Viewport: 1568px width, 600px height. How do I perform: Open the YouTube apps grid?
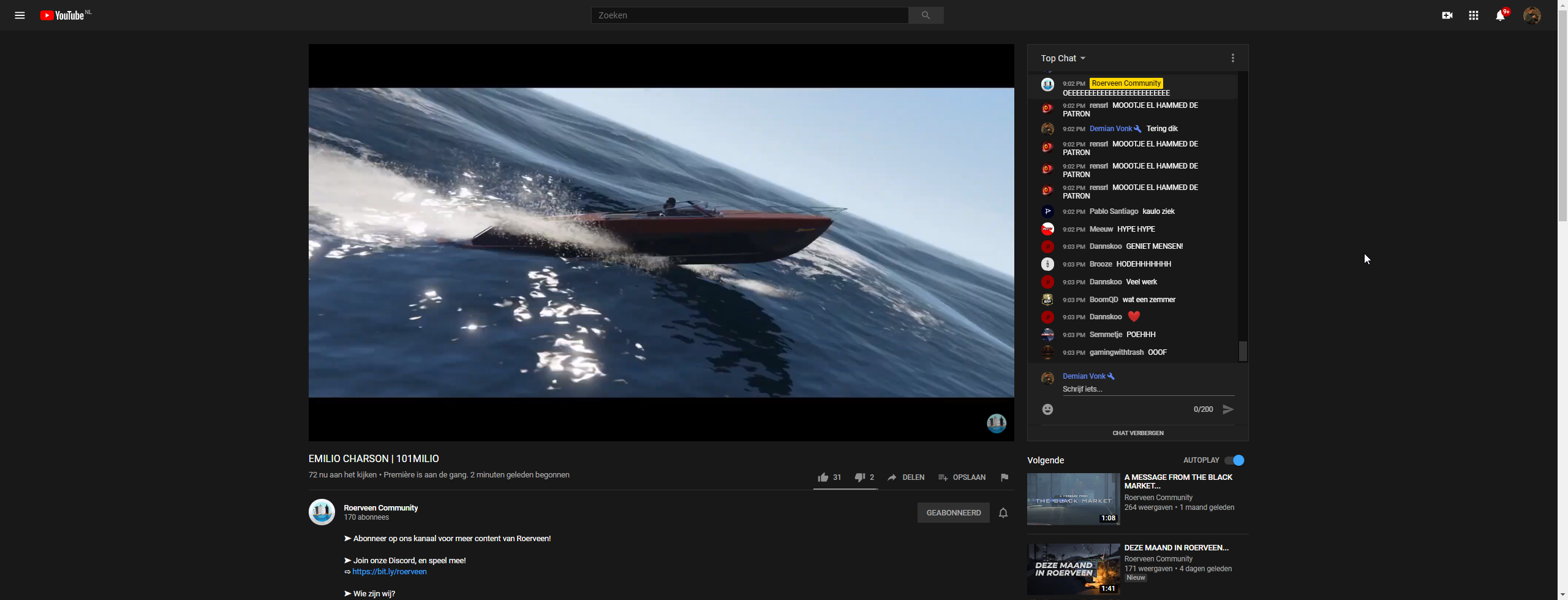(1474, 15)
